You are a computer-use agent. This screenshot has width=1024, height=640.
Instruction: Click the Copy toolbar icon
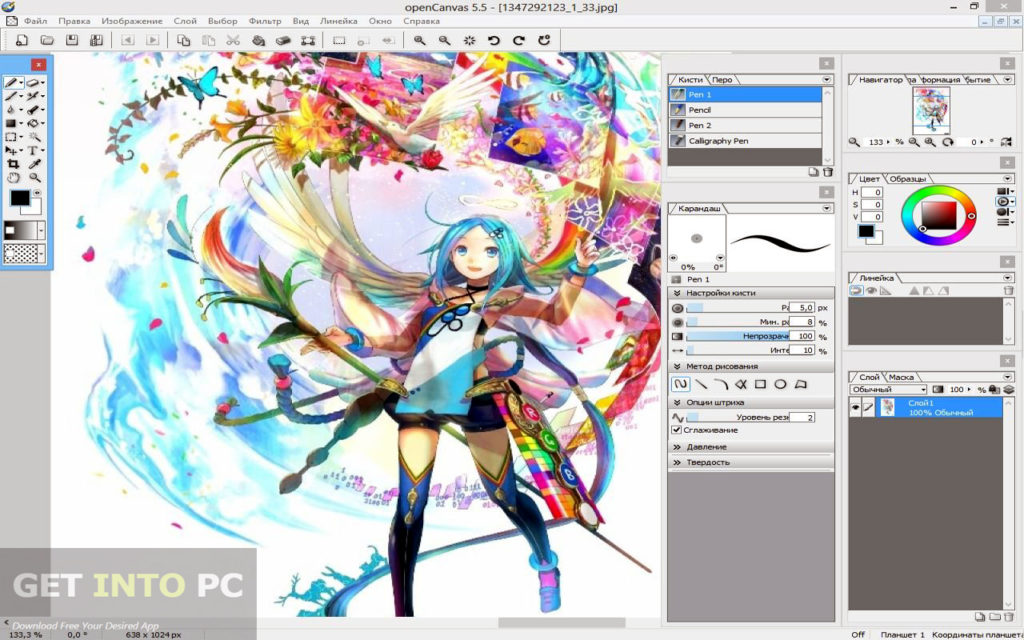click(x=184, y=40)
